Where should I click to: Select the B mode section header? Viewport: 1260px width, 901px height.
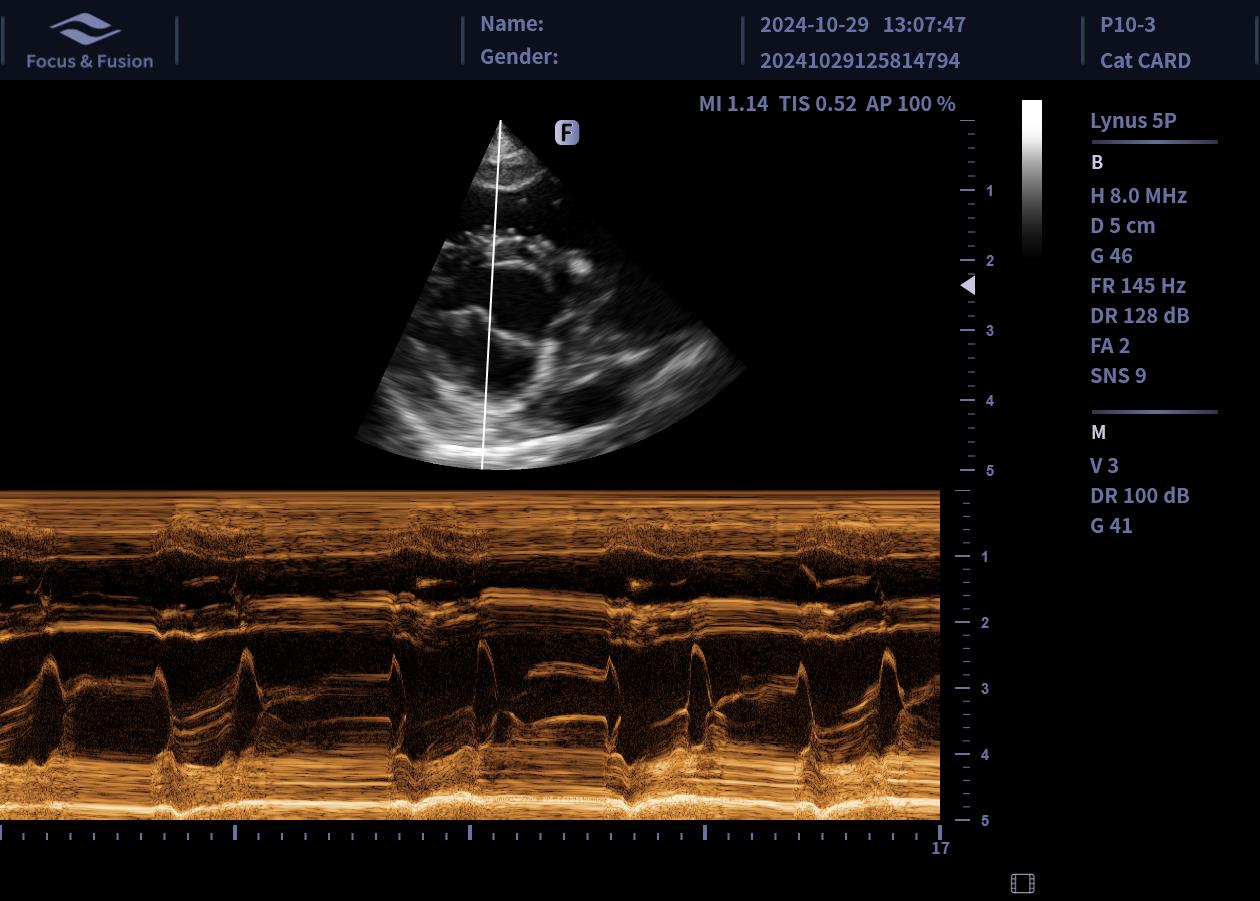click(1097, 162)
